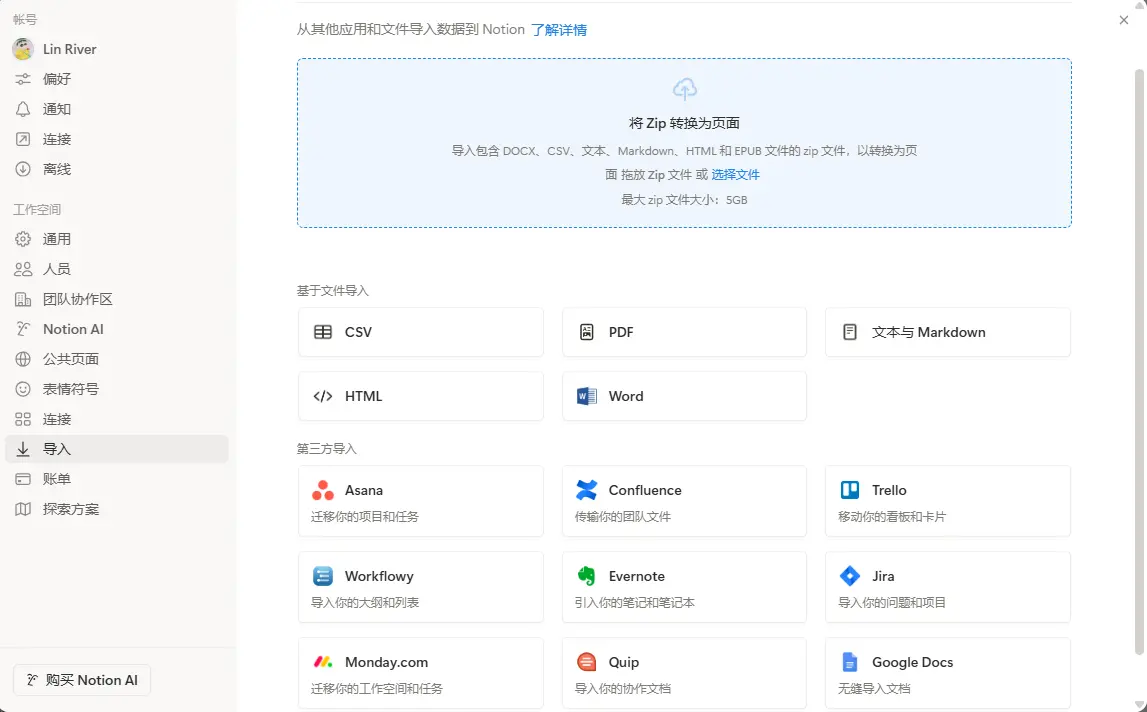Screen dimensions: 1147x712
Task: Click the gear icon beside 通用
Action: pyautogui.click(x=23, y=239)
